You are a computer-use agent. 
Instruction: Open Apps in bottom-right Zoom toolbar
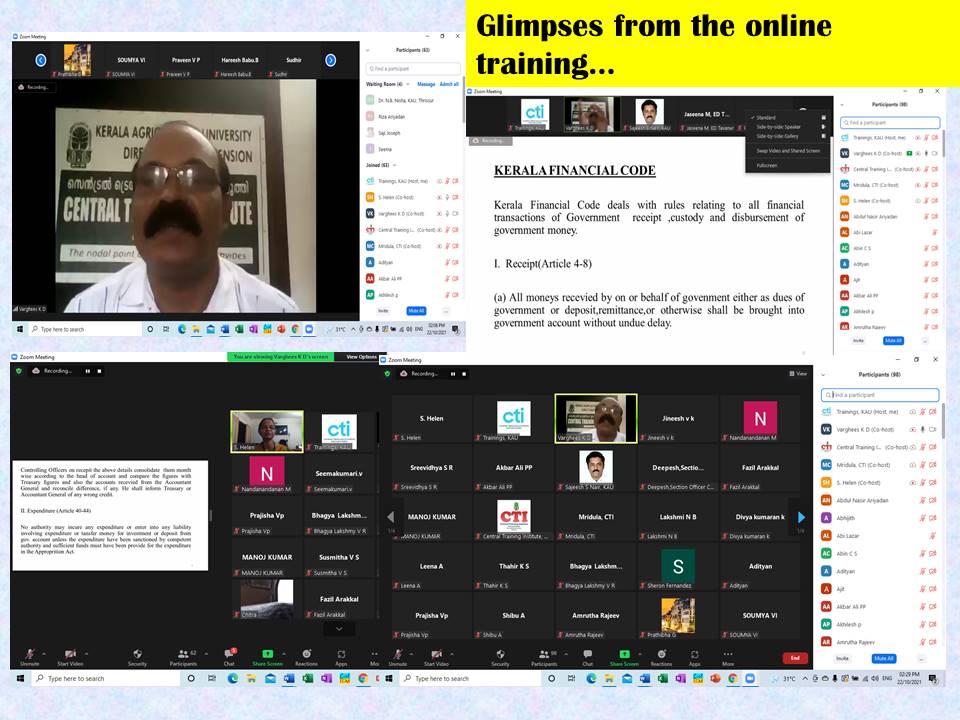point(694,657)
